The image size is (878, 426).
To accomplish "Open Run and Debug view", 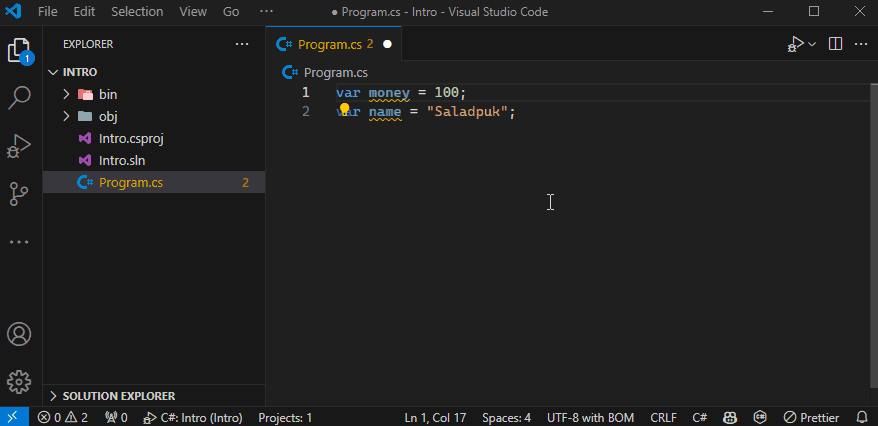I will 19,147.
